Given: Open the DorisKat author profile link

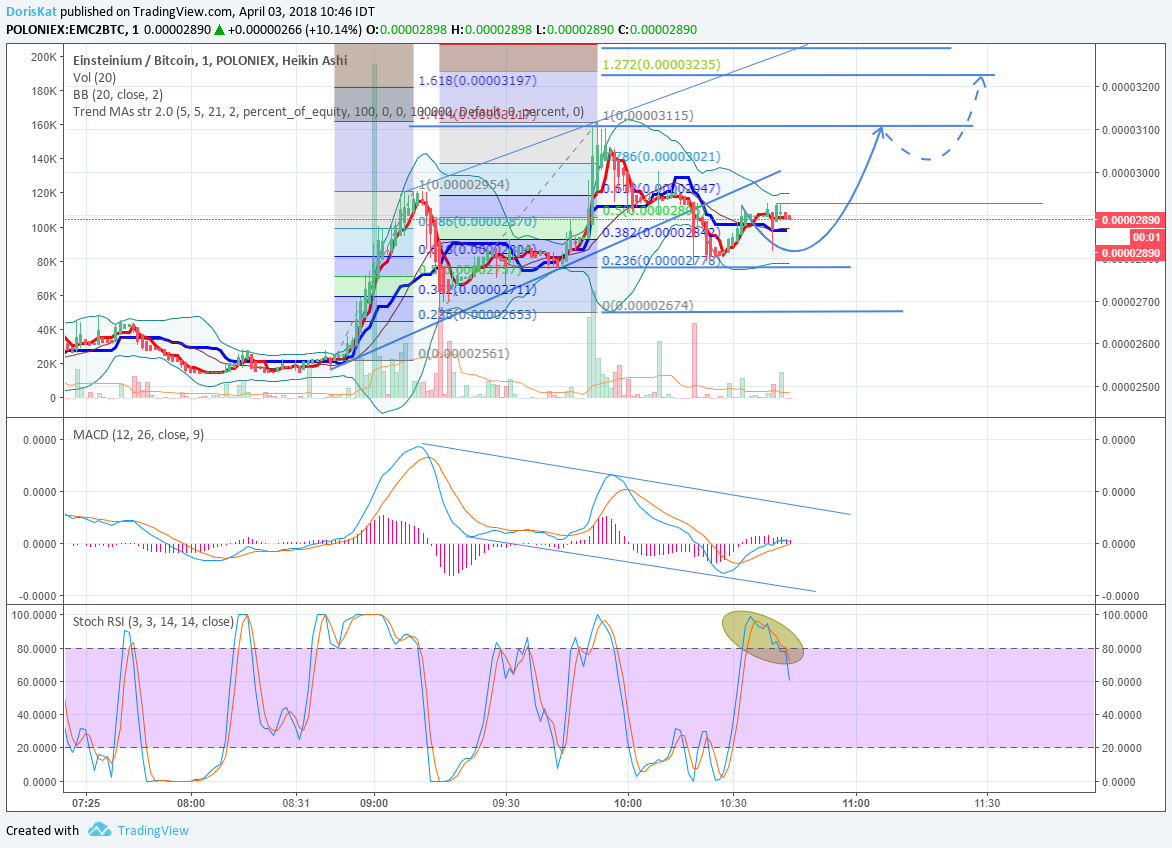Looking at the screenshot, I should (31, 12).
